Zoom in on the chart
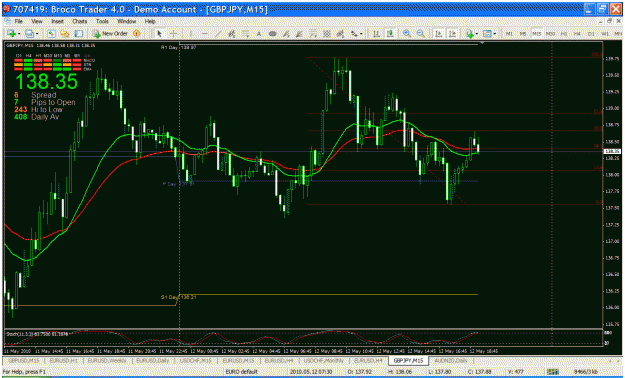Viewport: 625px width, 378px height. pos(407,34)
